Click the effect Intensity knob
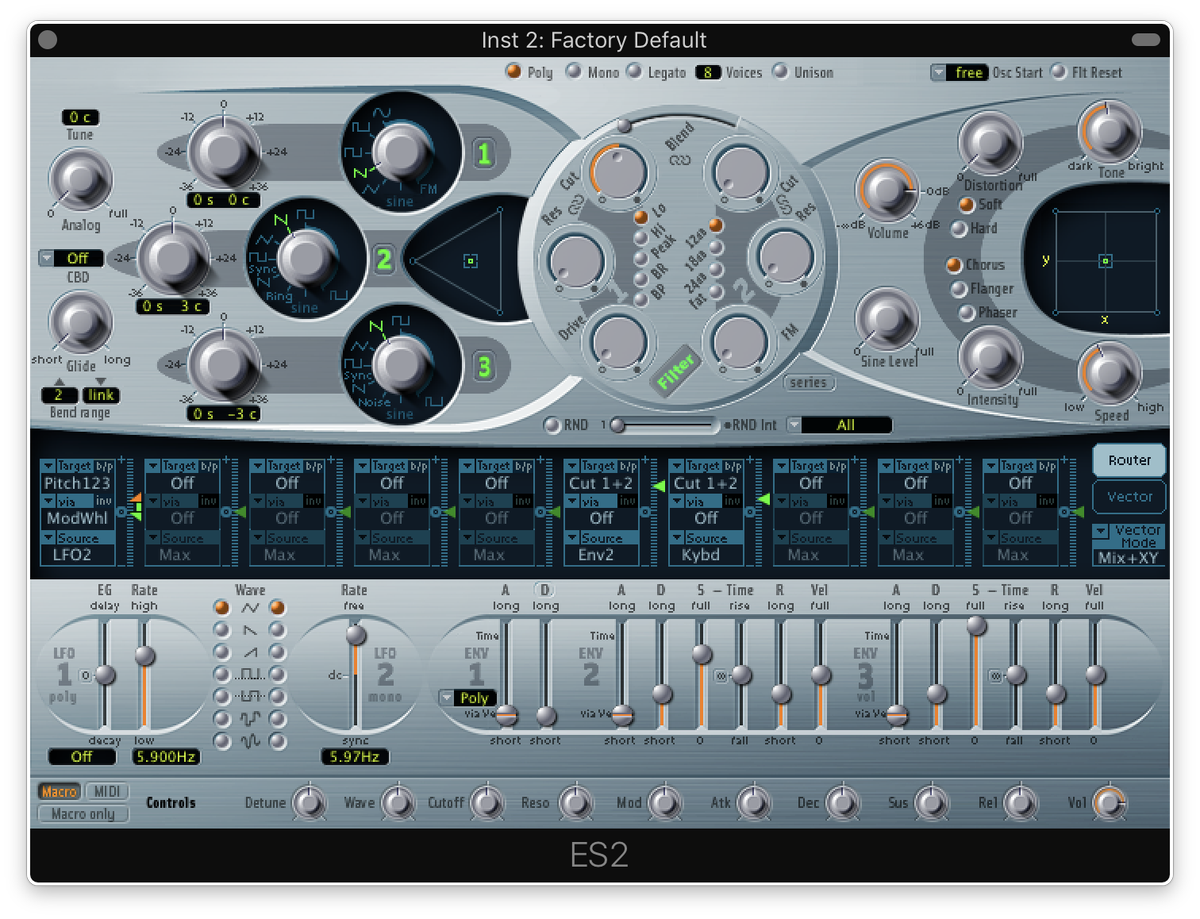1200x919 pixels. click(990, 359)
